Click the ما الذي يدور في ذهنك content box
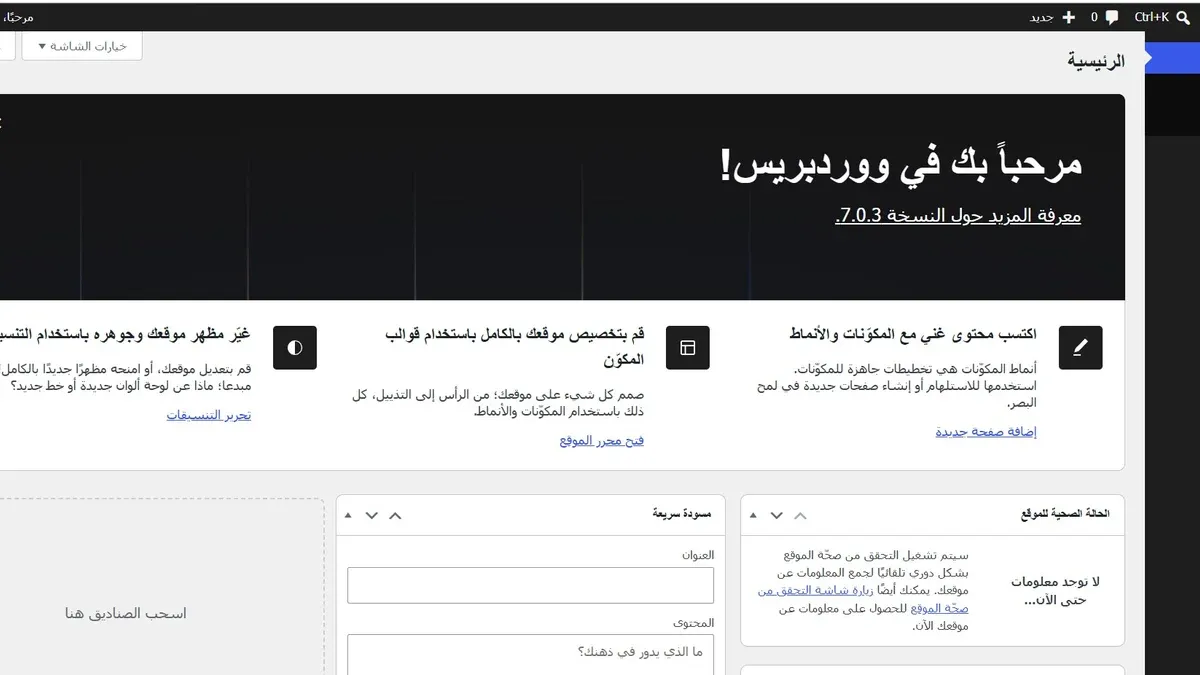 point(531,654)
